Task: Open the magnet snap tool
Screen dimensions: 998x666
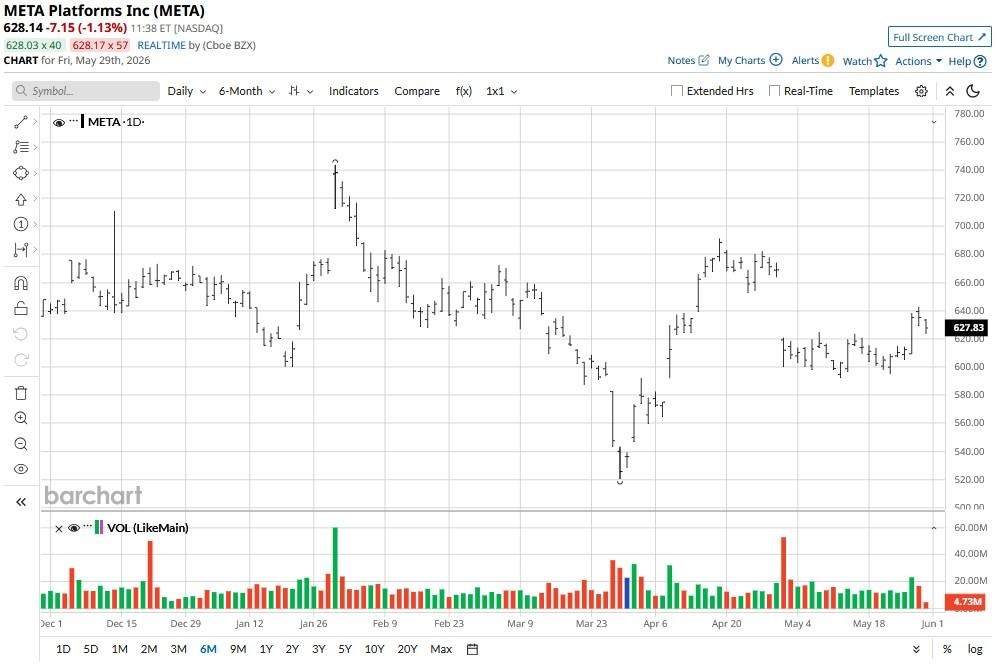Action: click(20, 283)
